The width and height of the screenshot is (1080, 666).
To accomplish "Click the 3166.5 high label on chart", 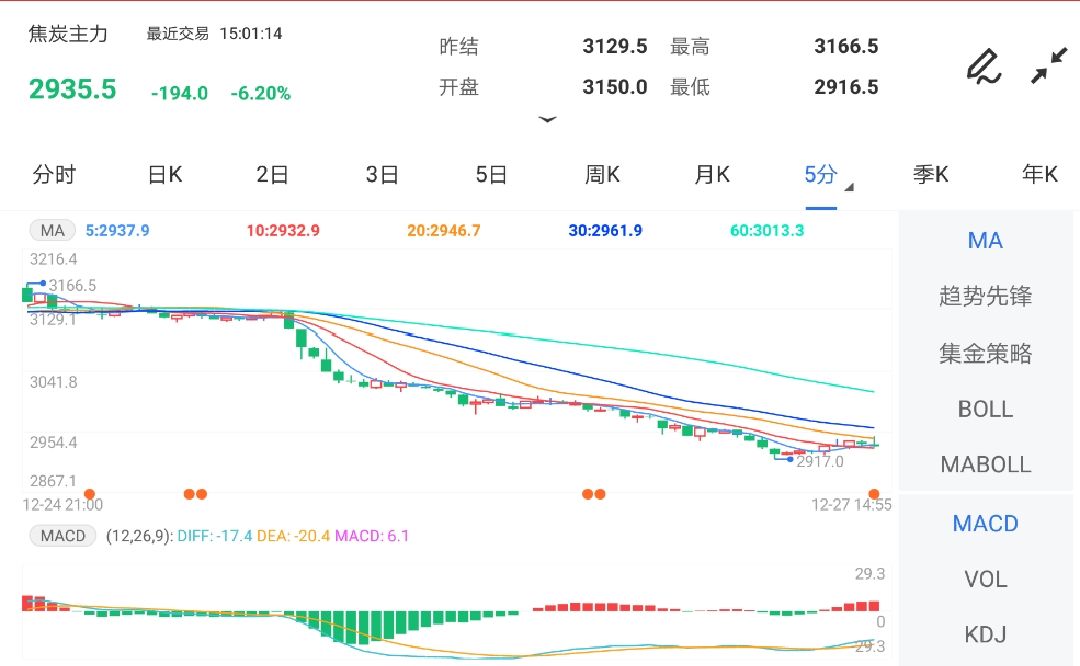I will point(72,285).
